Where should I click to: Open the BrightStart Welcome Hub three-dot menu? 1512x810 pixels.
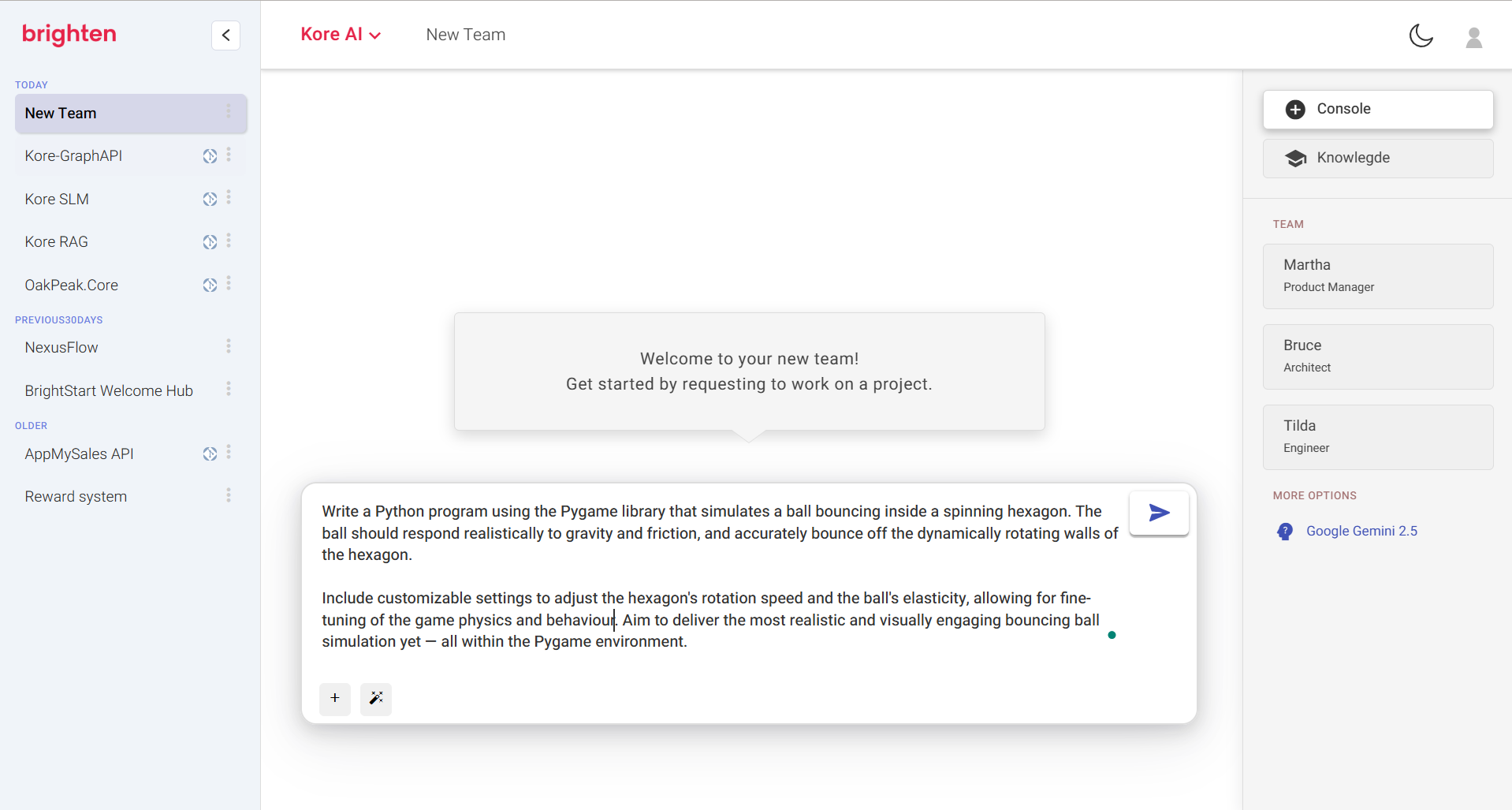point(229,389)
